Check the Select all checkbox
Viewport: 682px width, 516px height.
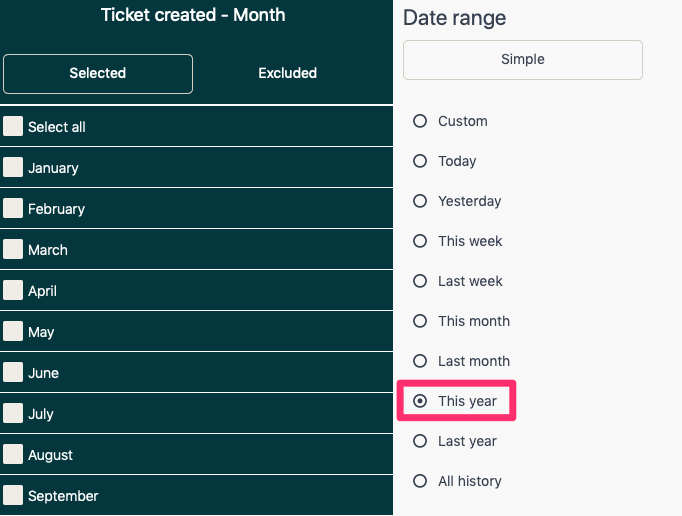click(13, 126)
